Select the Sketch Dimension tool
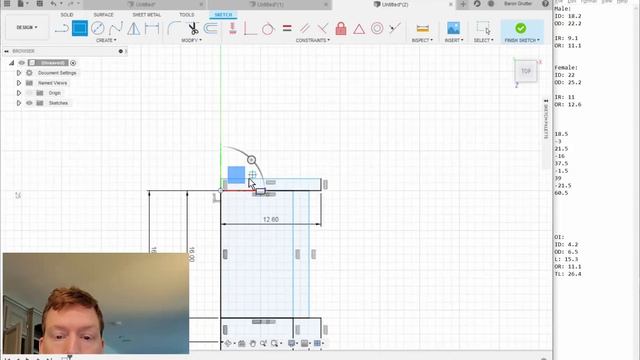This screenshot has width=640, height=360. click(152, 29)
